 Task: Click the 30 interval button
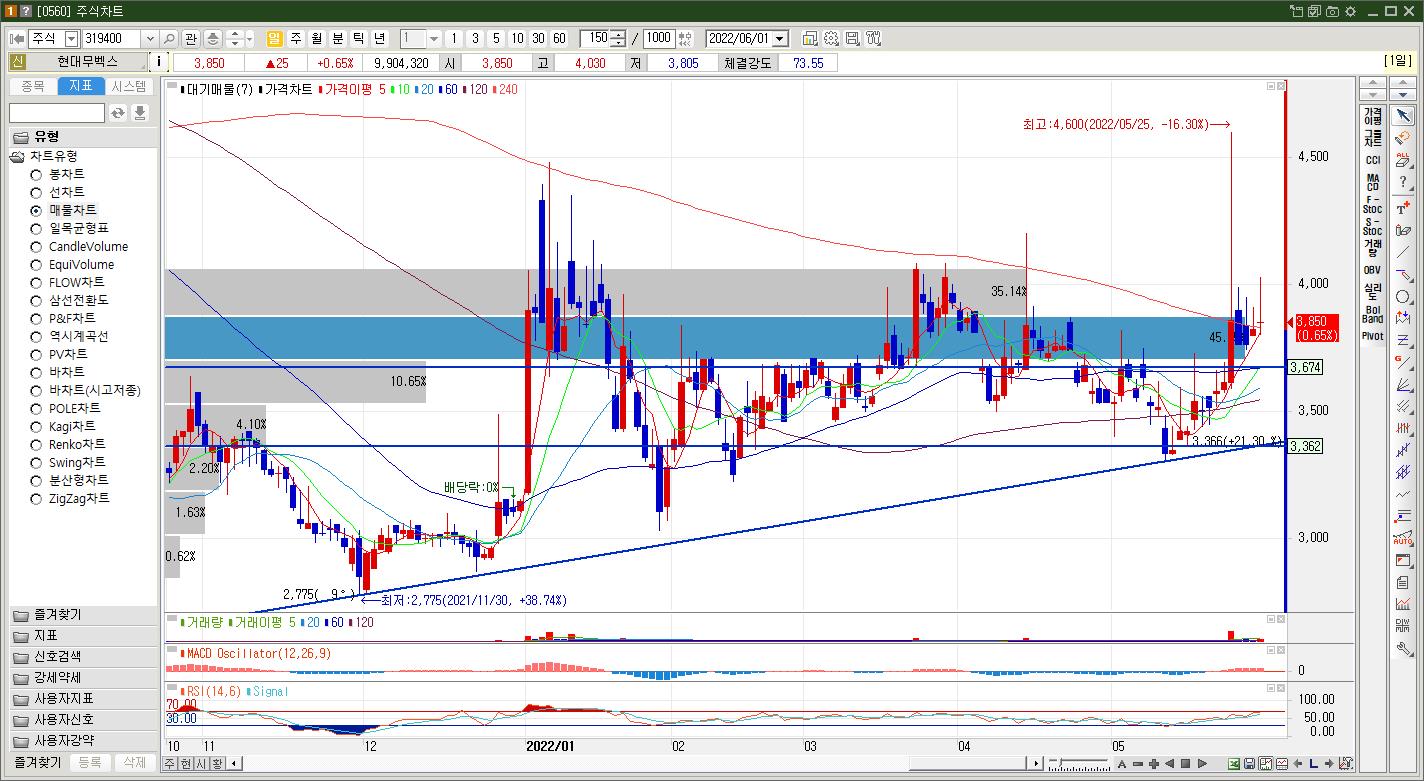pyautogui.click(x=538, y=38)
